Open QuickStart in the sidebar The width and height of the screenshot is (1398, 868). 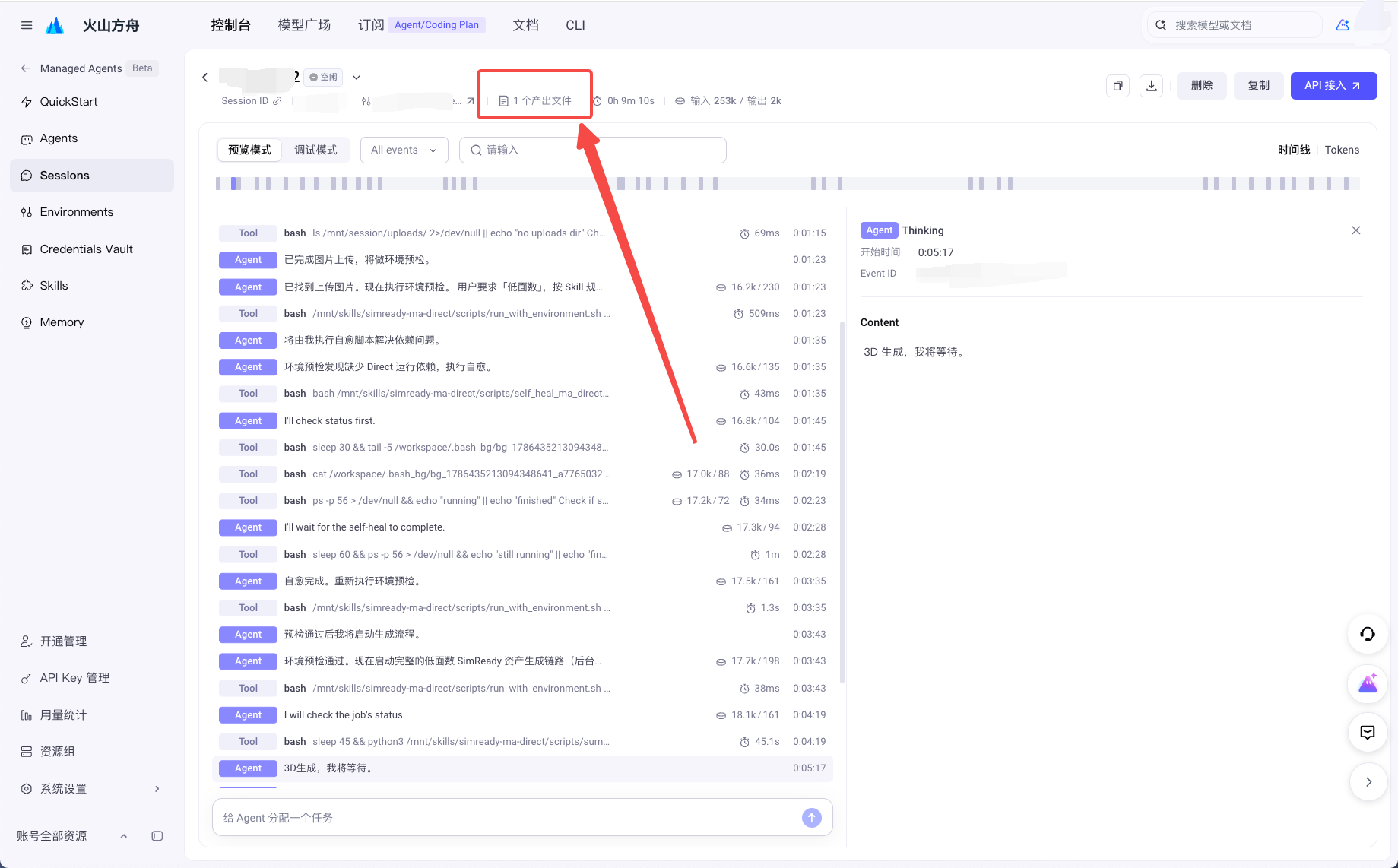click(92, 102)
